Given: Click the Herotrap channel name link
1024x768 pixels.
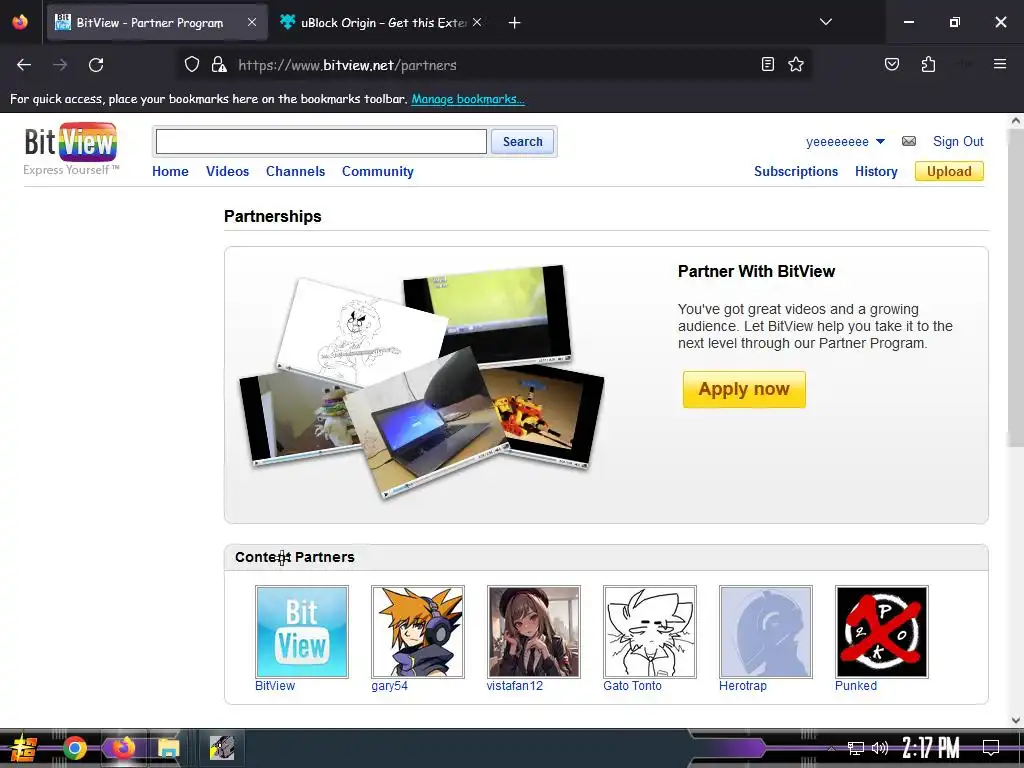Looking at the screenshot, I should (x=743, y=686).
